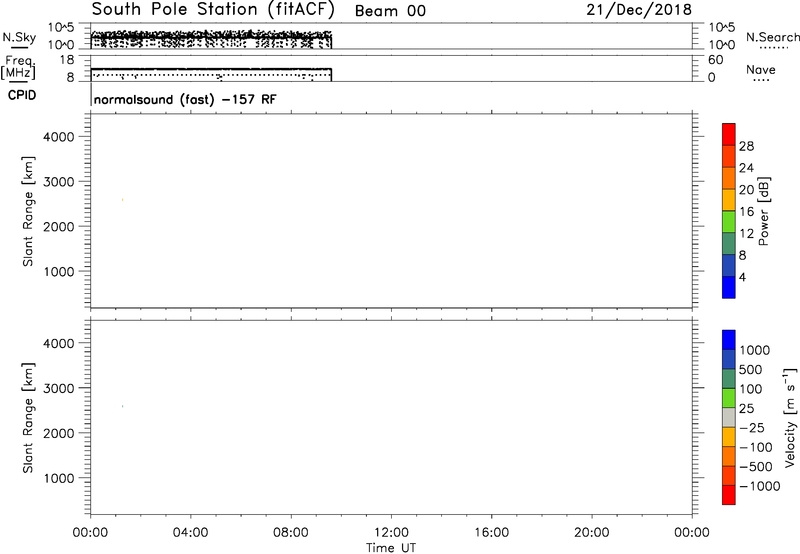Click the South Pole Station (fitACF) title
Viewport: 800px width, 554px height.
[x=213, y=10]
